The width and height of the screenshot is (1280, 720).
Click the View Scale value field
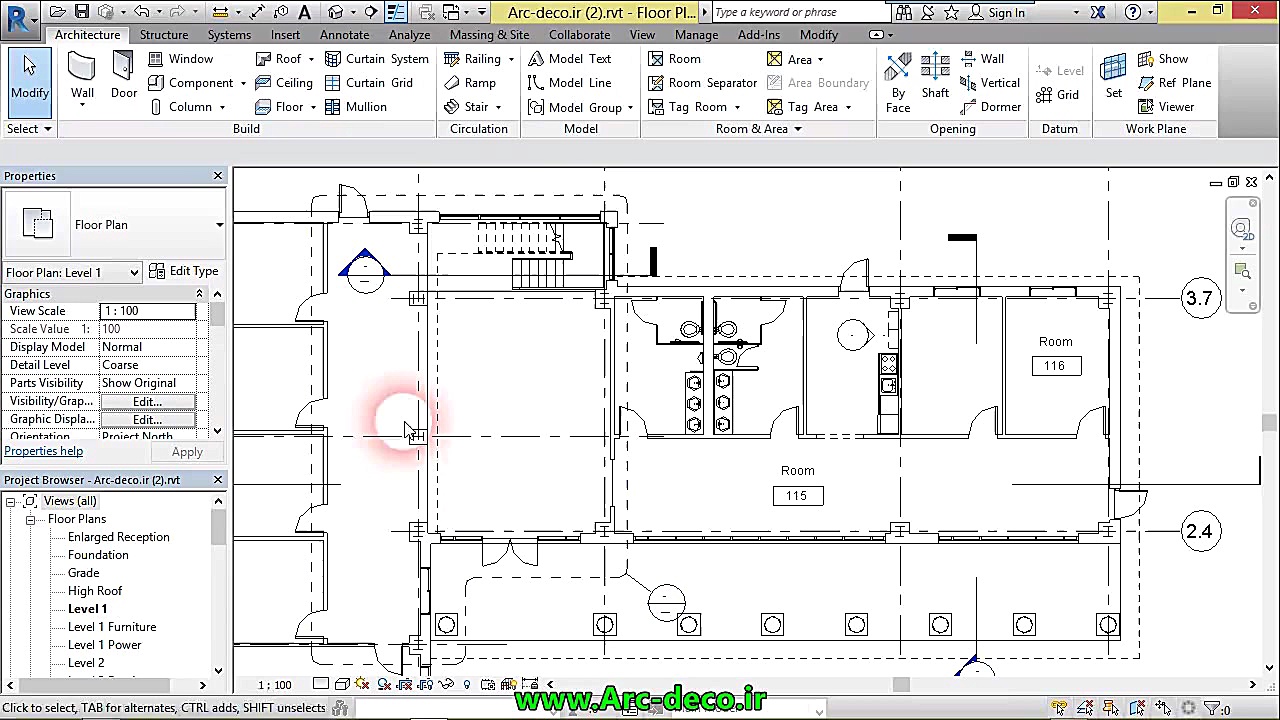click(x=148, y=311)
